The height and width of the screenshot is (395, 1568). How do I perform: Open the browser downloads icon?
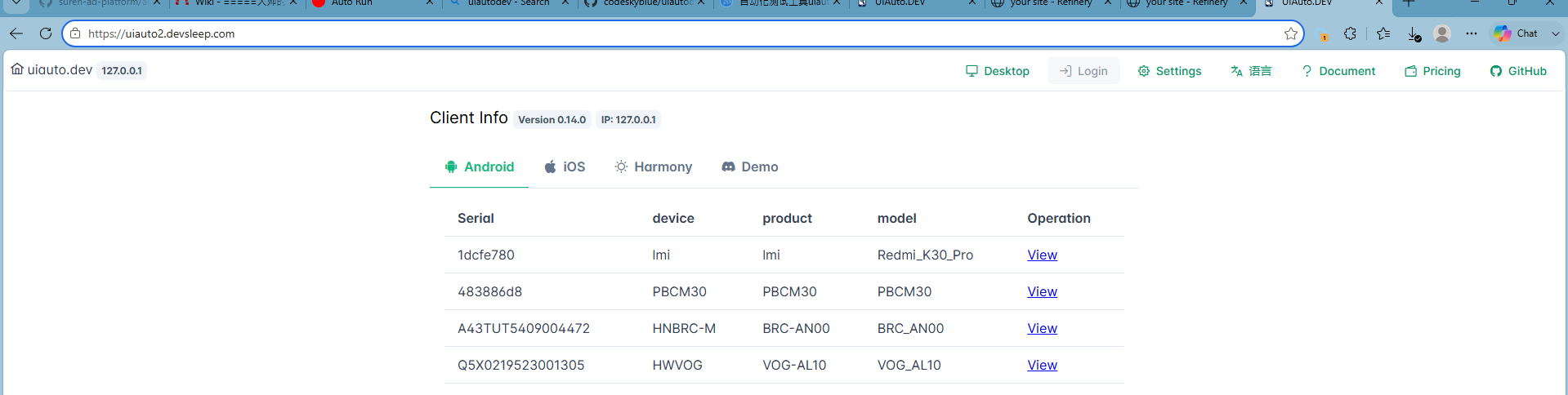(x=1414, y=33)
